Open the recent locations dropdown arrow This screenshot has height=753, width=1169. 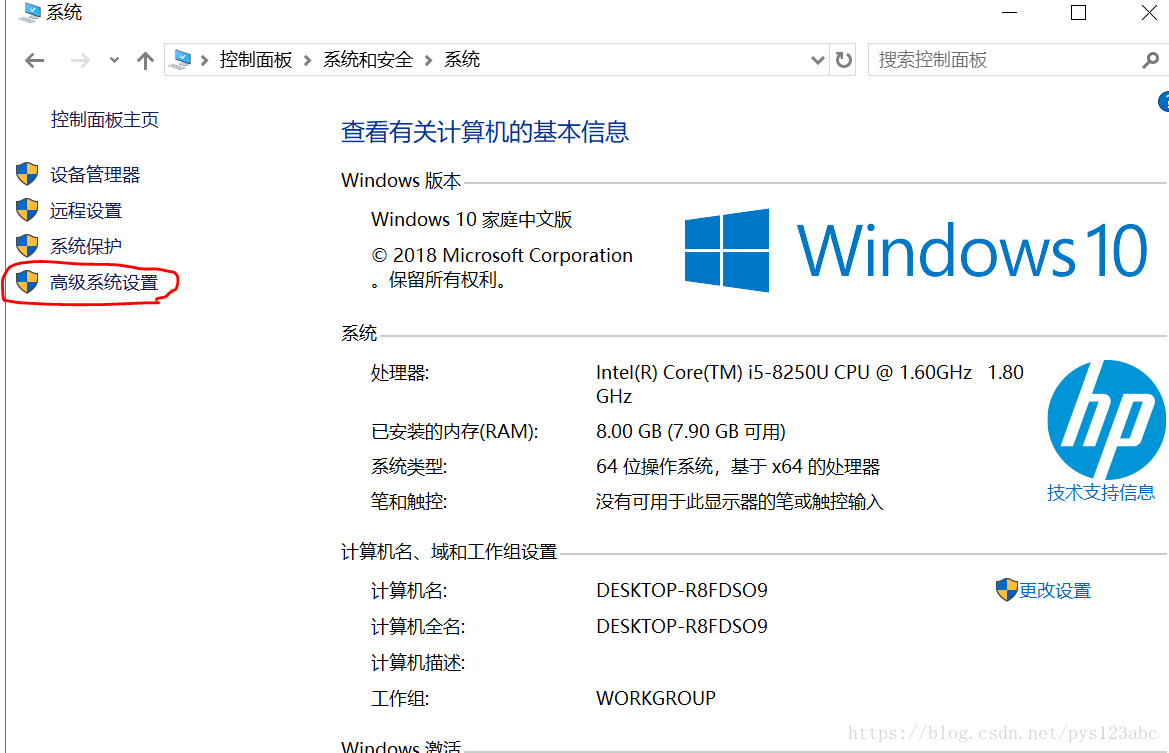coord(114,60)
